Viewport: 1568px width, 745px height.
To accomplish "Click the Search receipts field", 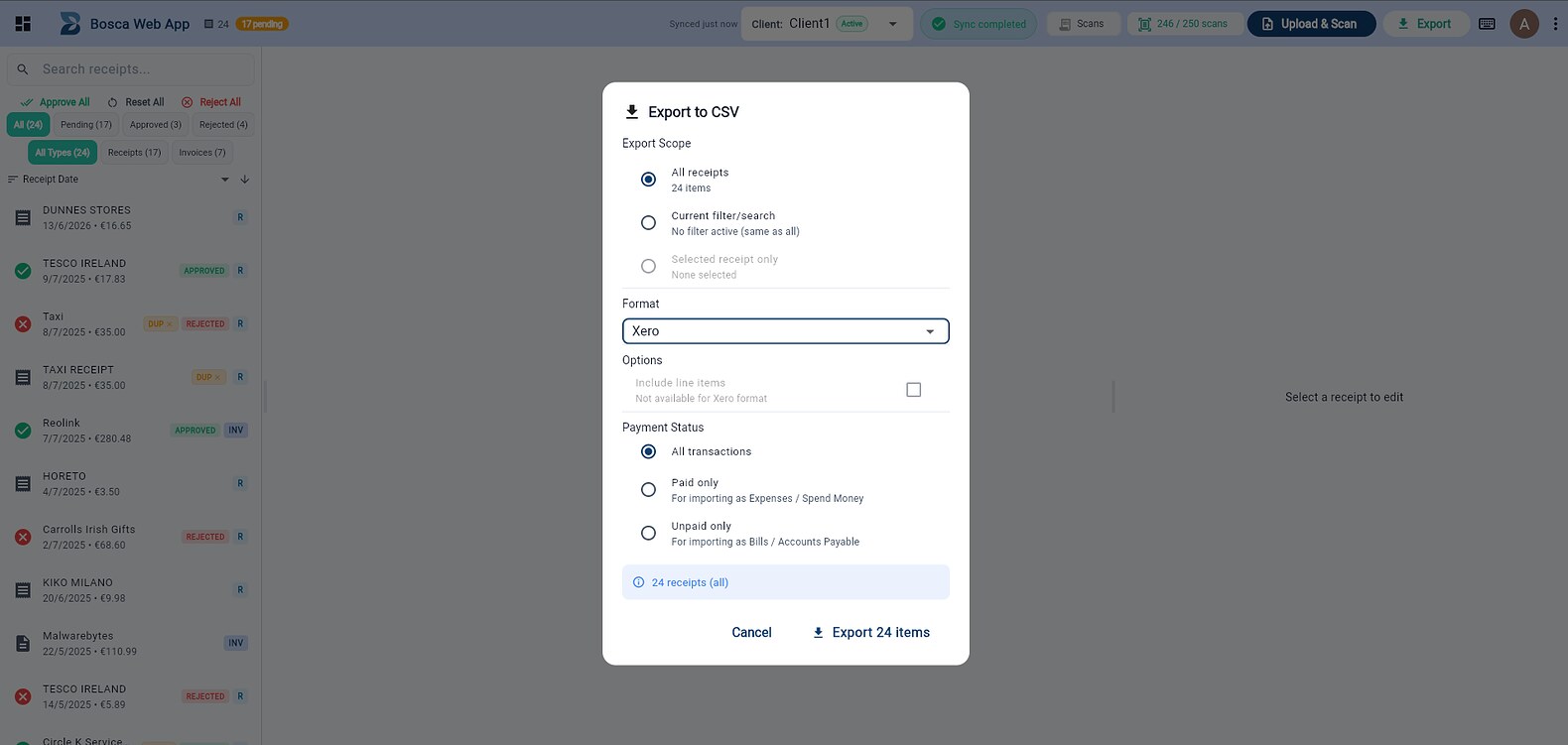I will tap(131, 69).
